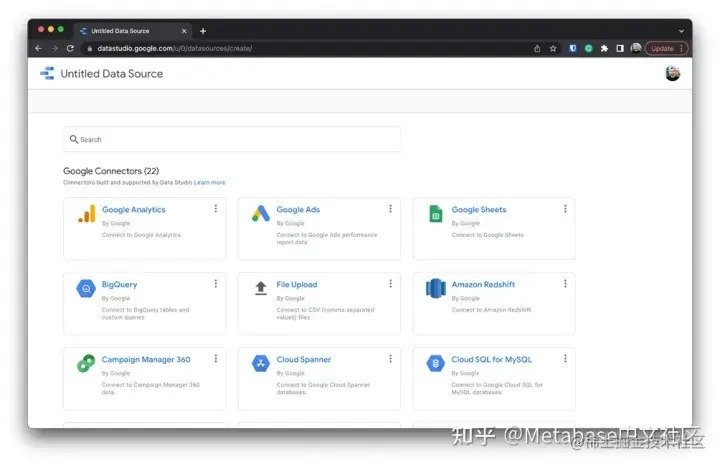720x465 pixels.
Task: Select the Cloud SQL for MySQL title
Action: 491,359
